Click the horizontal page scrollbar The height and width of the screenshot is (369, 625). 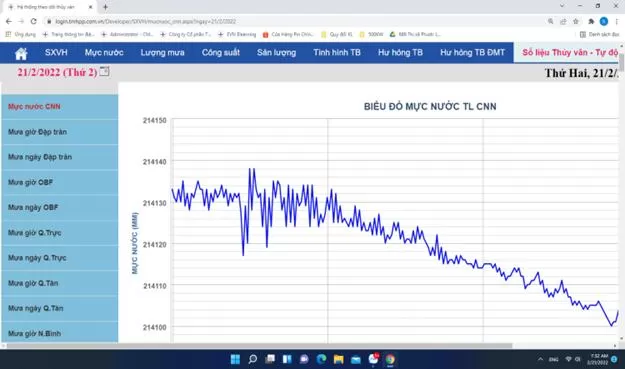(x=259, y=346)
